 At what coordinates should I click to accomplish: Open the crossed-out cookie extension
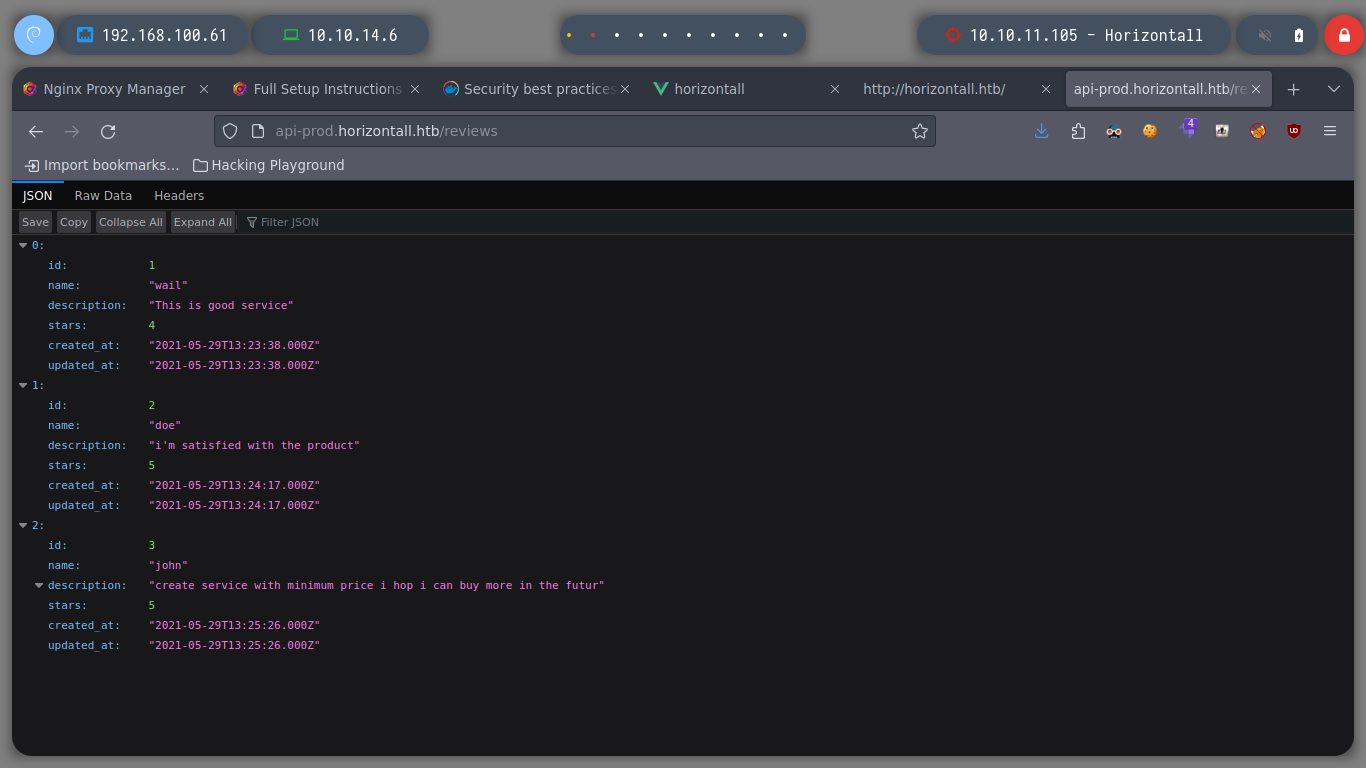1258,131
